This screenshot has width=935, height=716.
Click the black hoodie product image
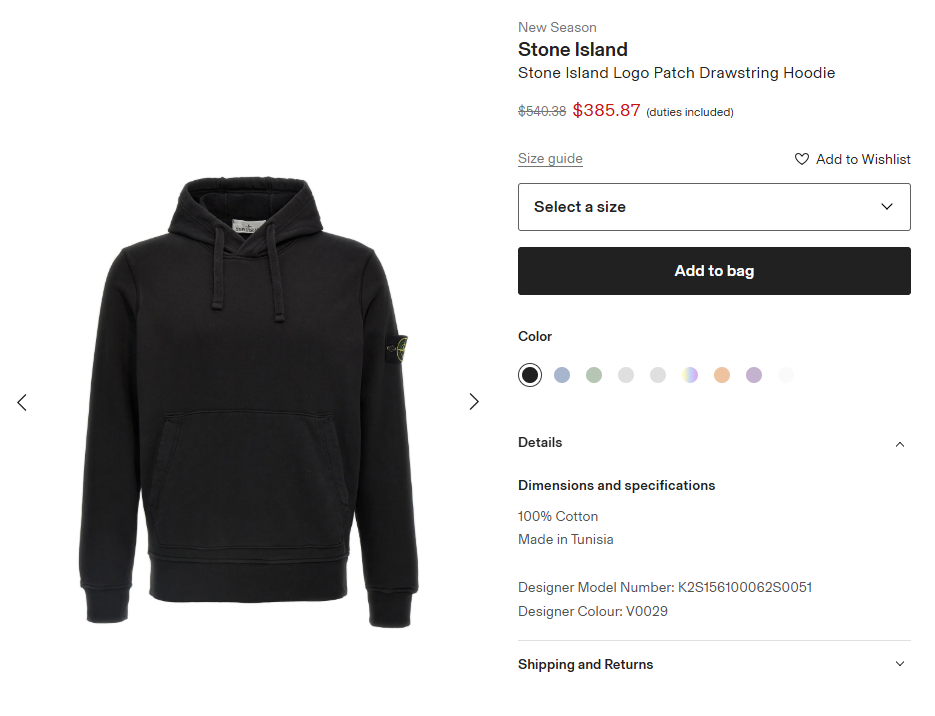coord(248,400)
